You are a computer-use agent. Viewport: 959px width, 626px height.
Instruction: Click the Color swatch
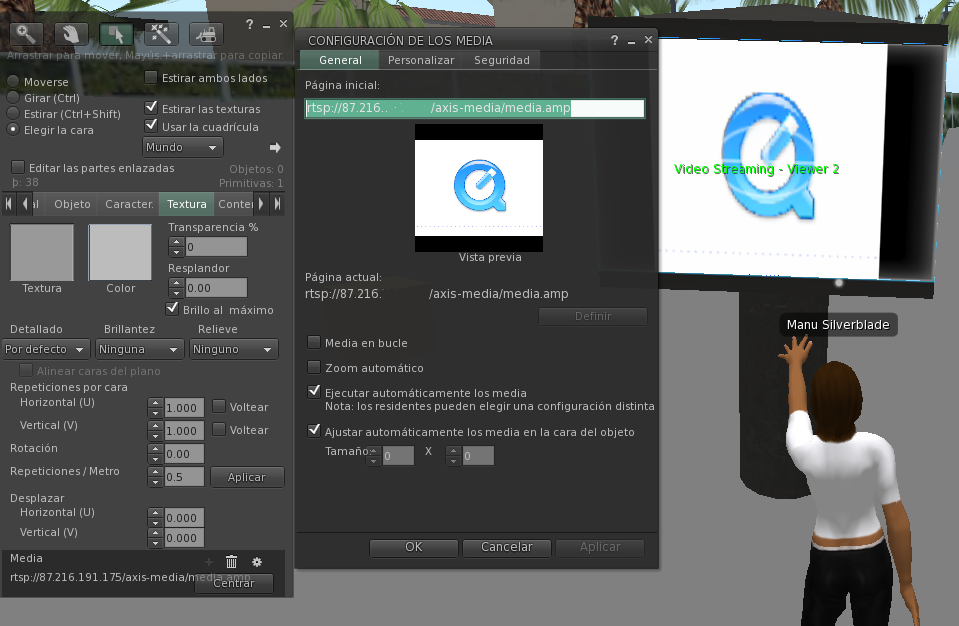(120, 253)
